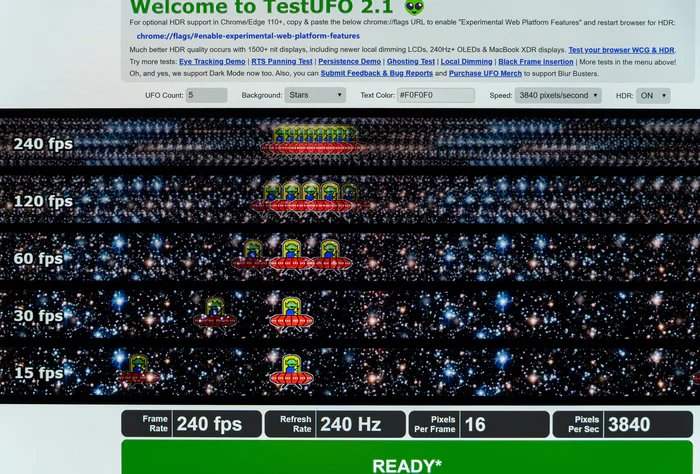Click the Text Color field showing #F0F0F0
The image size is (700, 474).
436,95
